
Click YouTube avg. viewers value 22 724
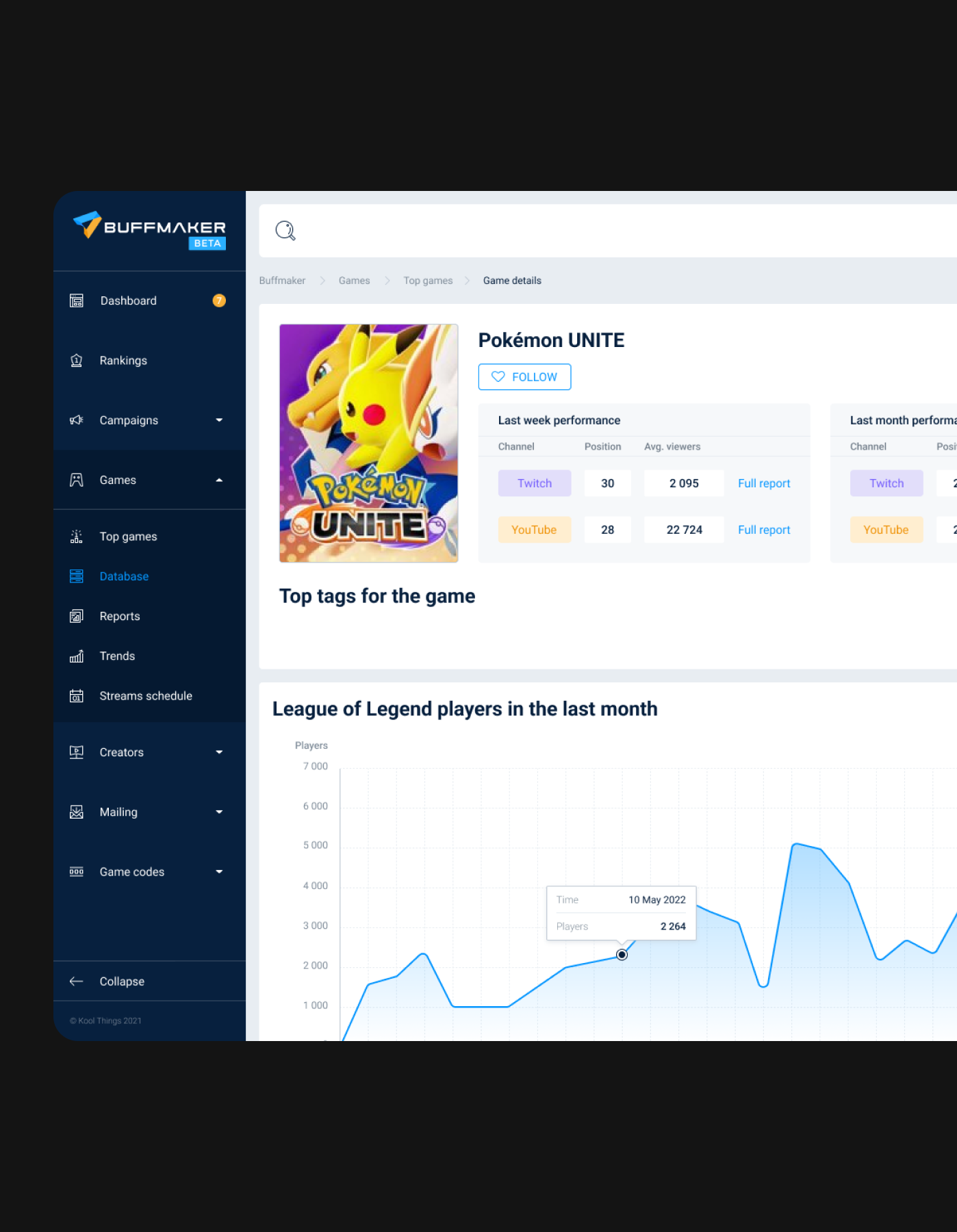pyautogui.click(x=684, y=530)
